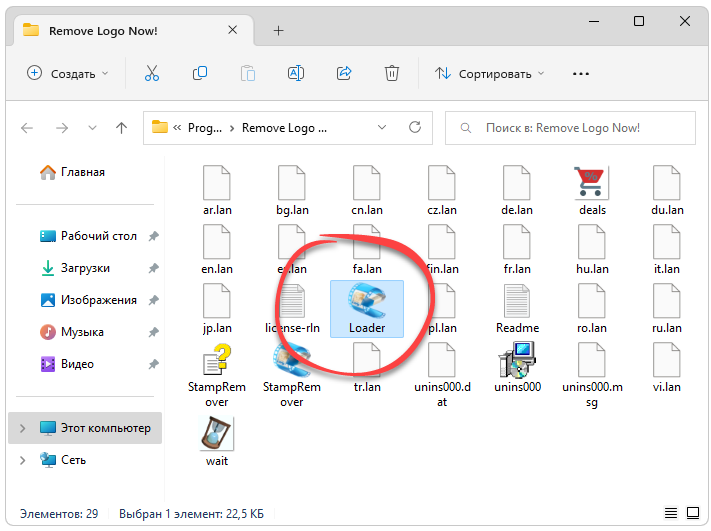
Task: Click the Delete trash bin icon
Action: pos(392,73)
